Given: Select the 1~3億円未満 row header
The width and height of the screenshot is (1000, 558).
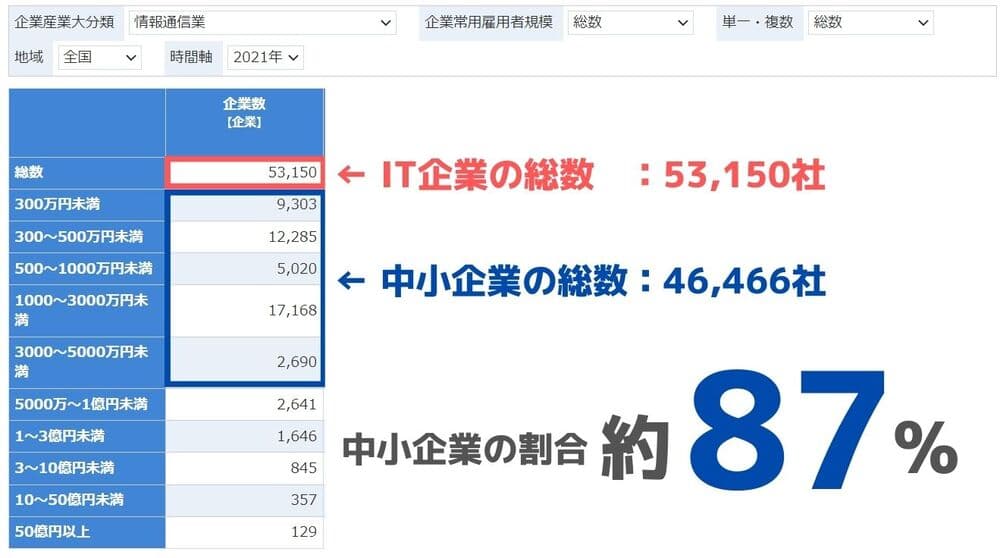Looking at the screenshot, I should tap(87, 436).
